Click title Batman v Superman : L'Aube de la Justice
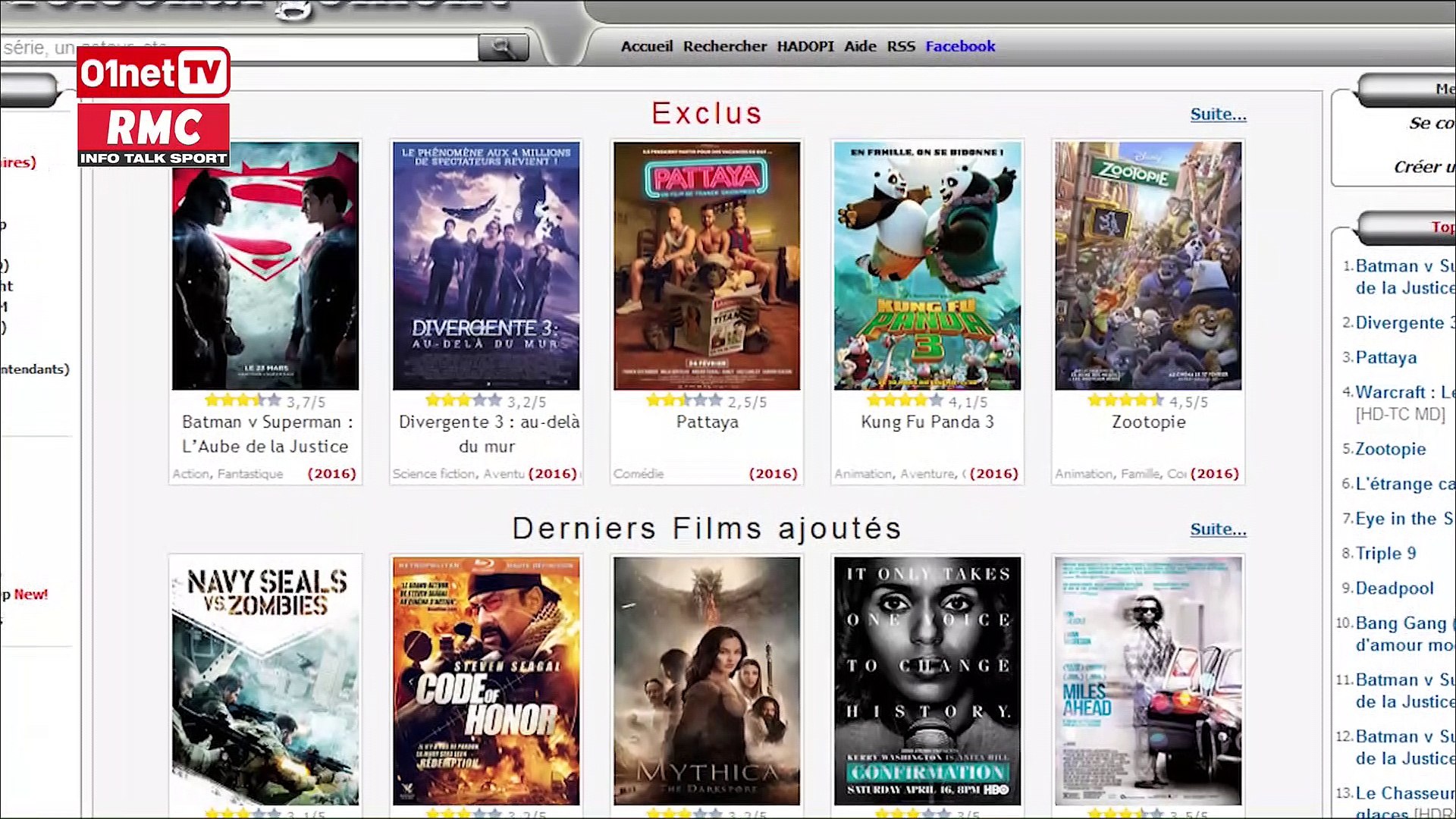 tap(267, 435)
